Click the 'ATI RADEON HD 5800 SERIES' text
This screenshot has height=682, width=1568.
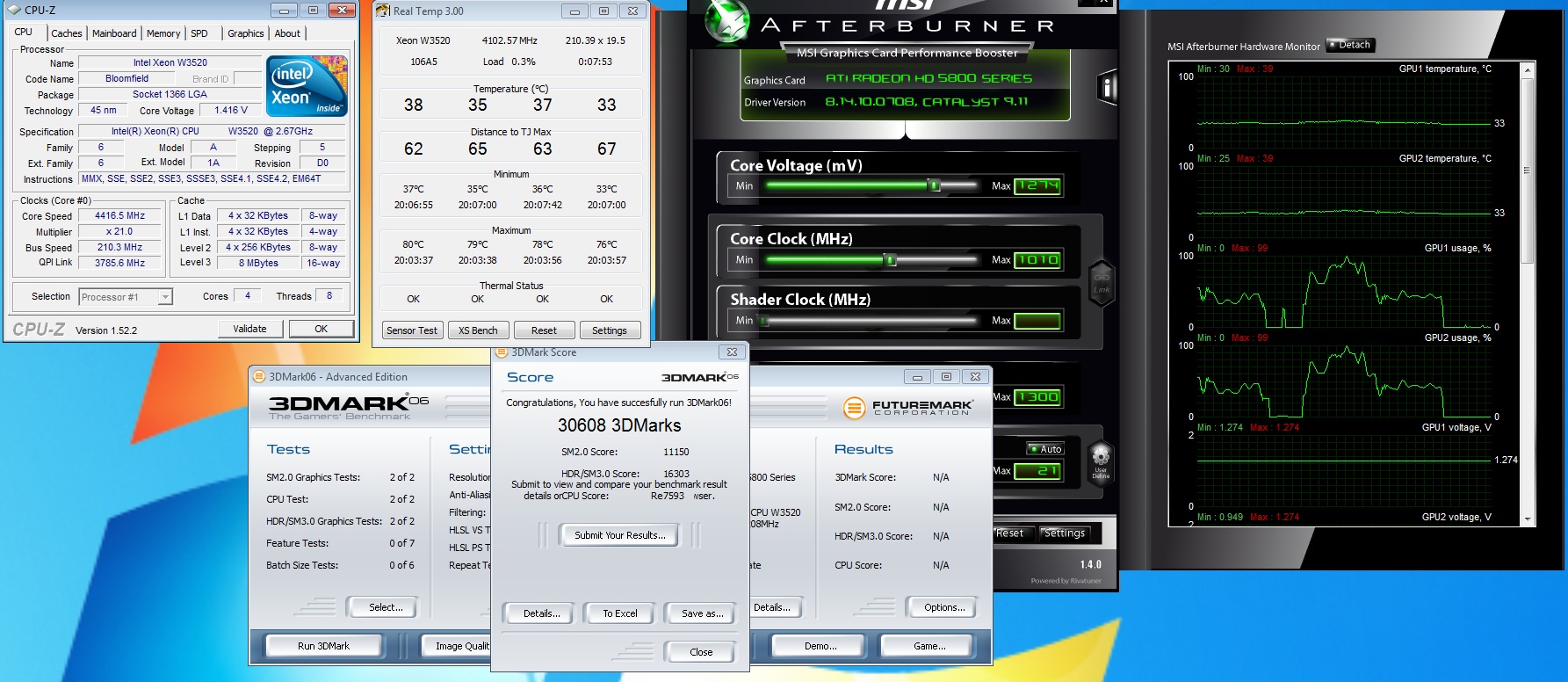pos(929,78)
